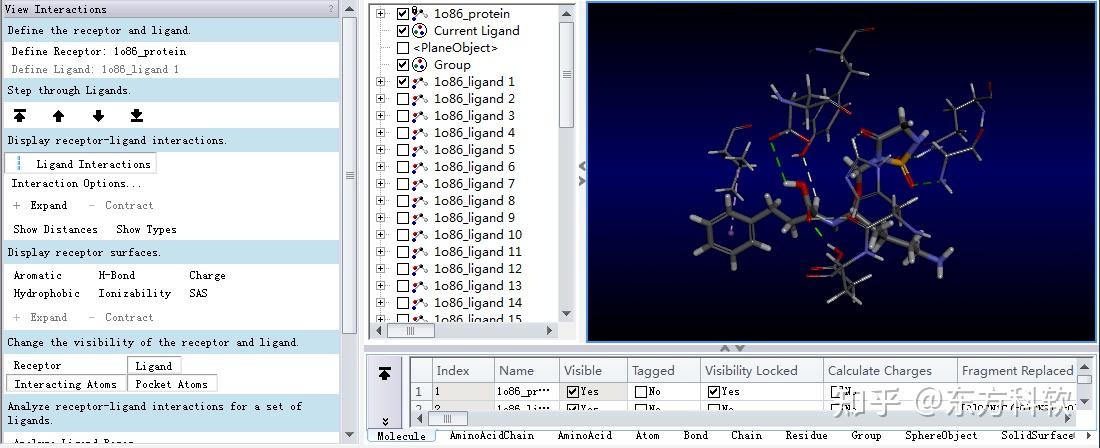Select 1o86_ligand 10 row in hierarchy
The width and height of the screenshot is (1100, 448).
pyautogui.click(x=478, y=235)
